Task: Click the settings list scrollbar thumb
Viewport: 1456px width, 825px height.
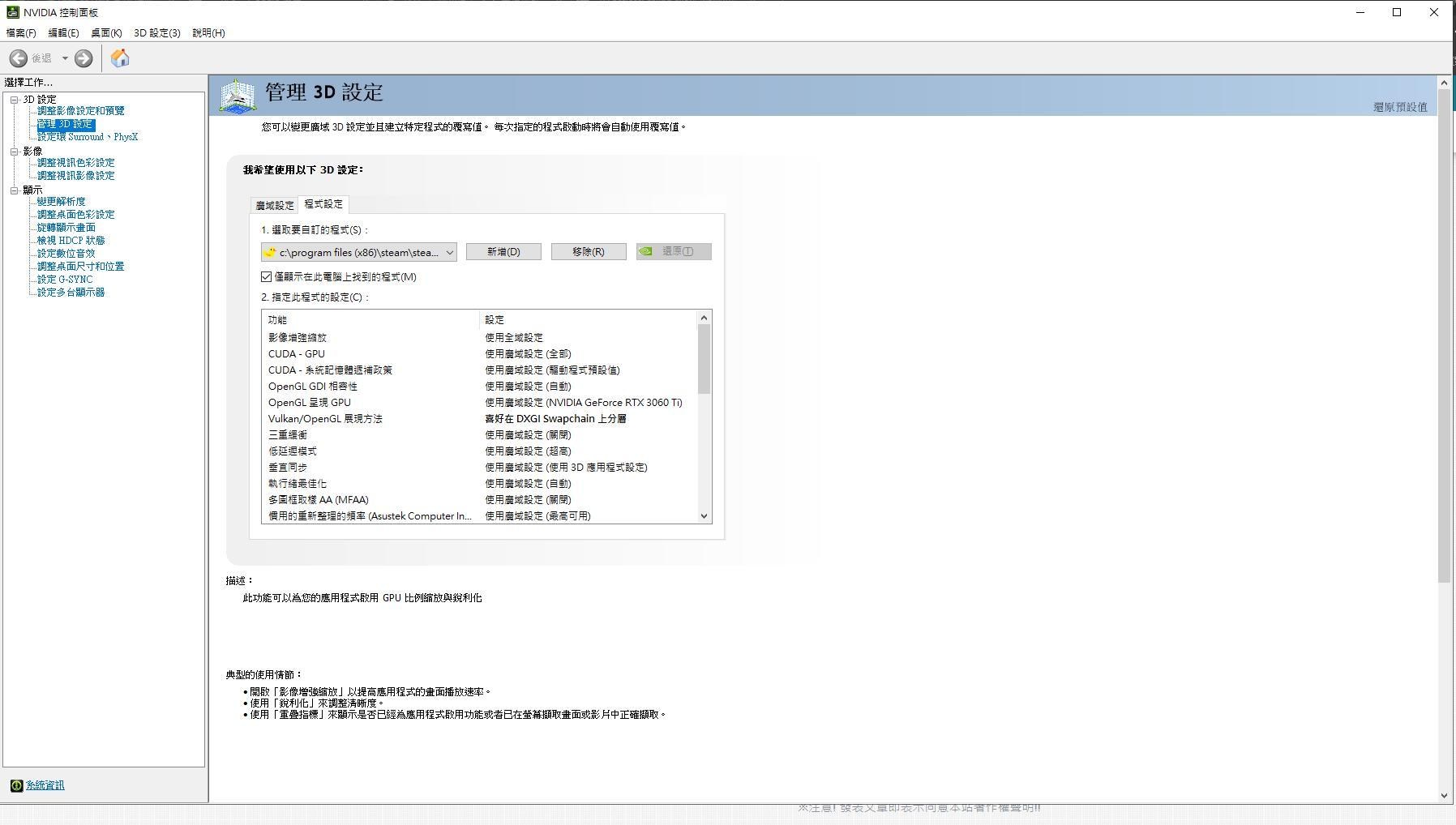Action: click(x=704, y=359)
